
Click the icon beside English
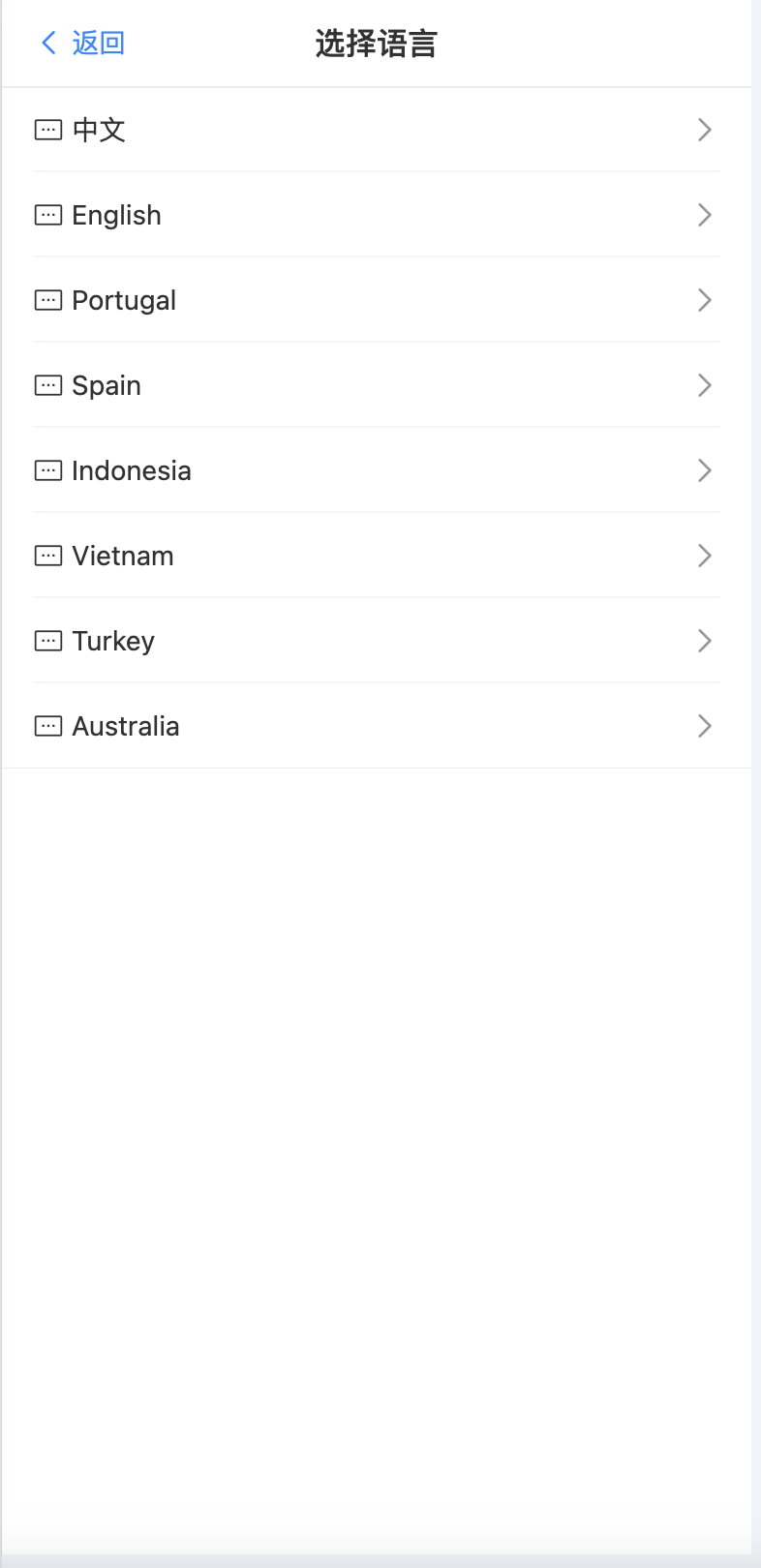coord(48,215)
